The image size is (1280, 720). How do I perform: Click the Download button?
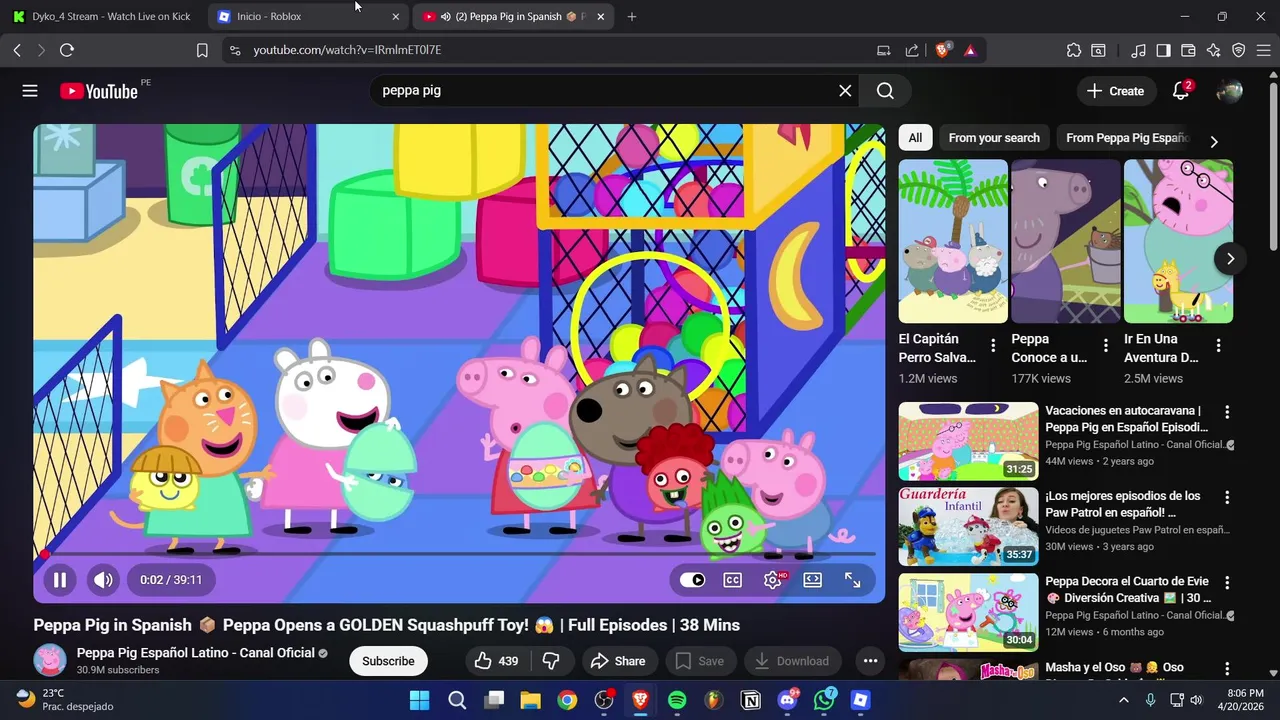pos(792,661)
